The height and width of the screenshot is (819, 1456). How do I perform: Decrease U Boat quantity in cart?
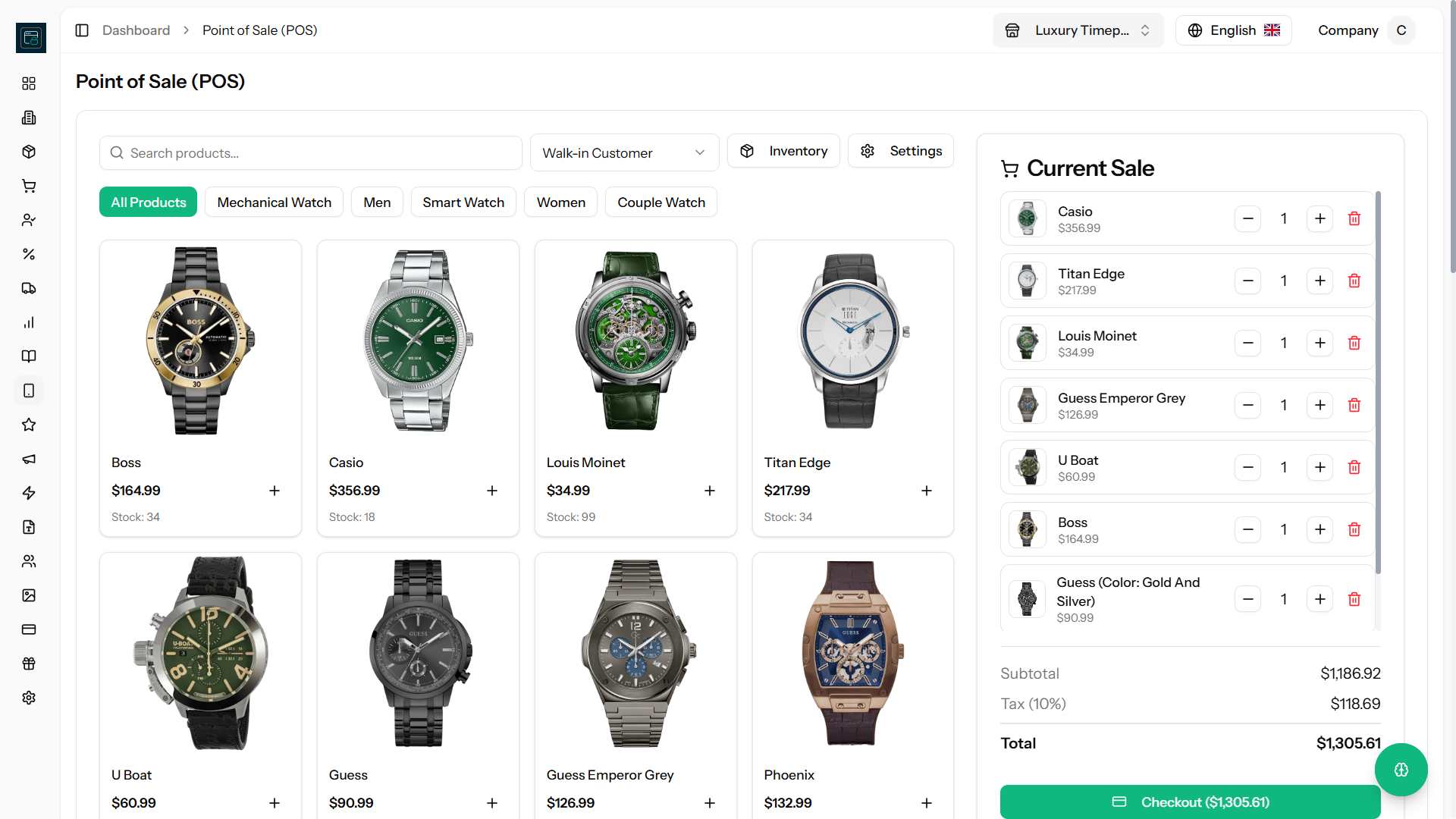pyautogui.click(x=1247, y=467)
